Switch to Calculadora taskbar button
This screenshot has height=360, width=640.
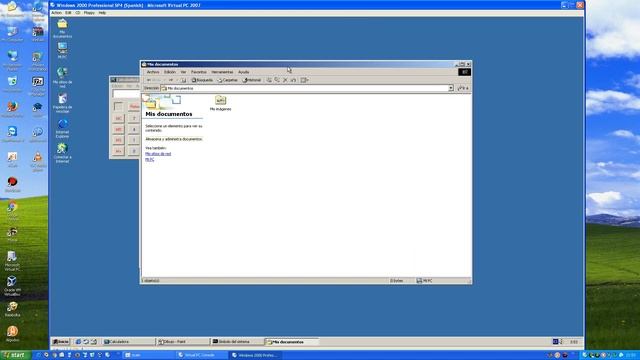(x=128, y=342)
